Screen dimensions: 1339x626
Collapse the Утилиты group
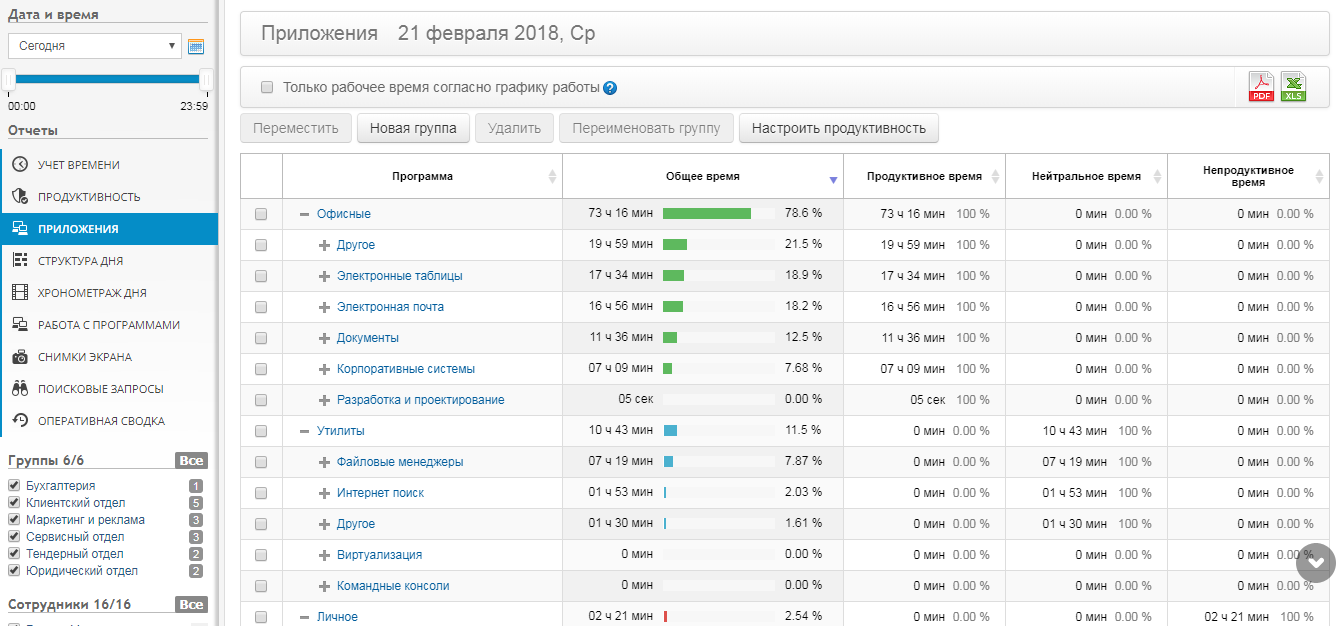coord(304,431)
